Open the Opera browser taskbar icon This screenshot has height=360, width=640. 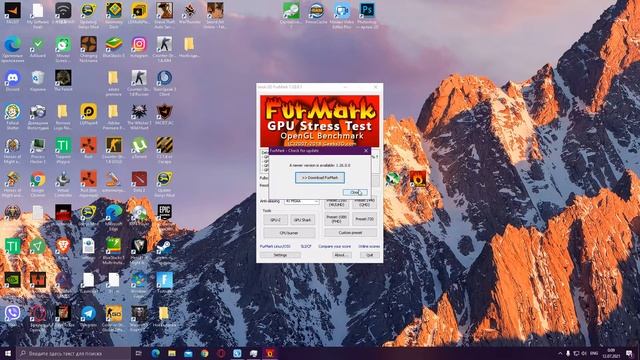221,353
